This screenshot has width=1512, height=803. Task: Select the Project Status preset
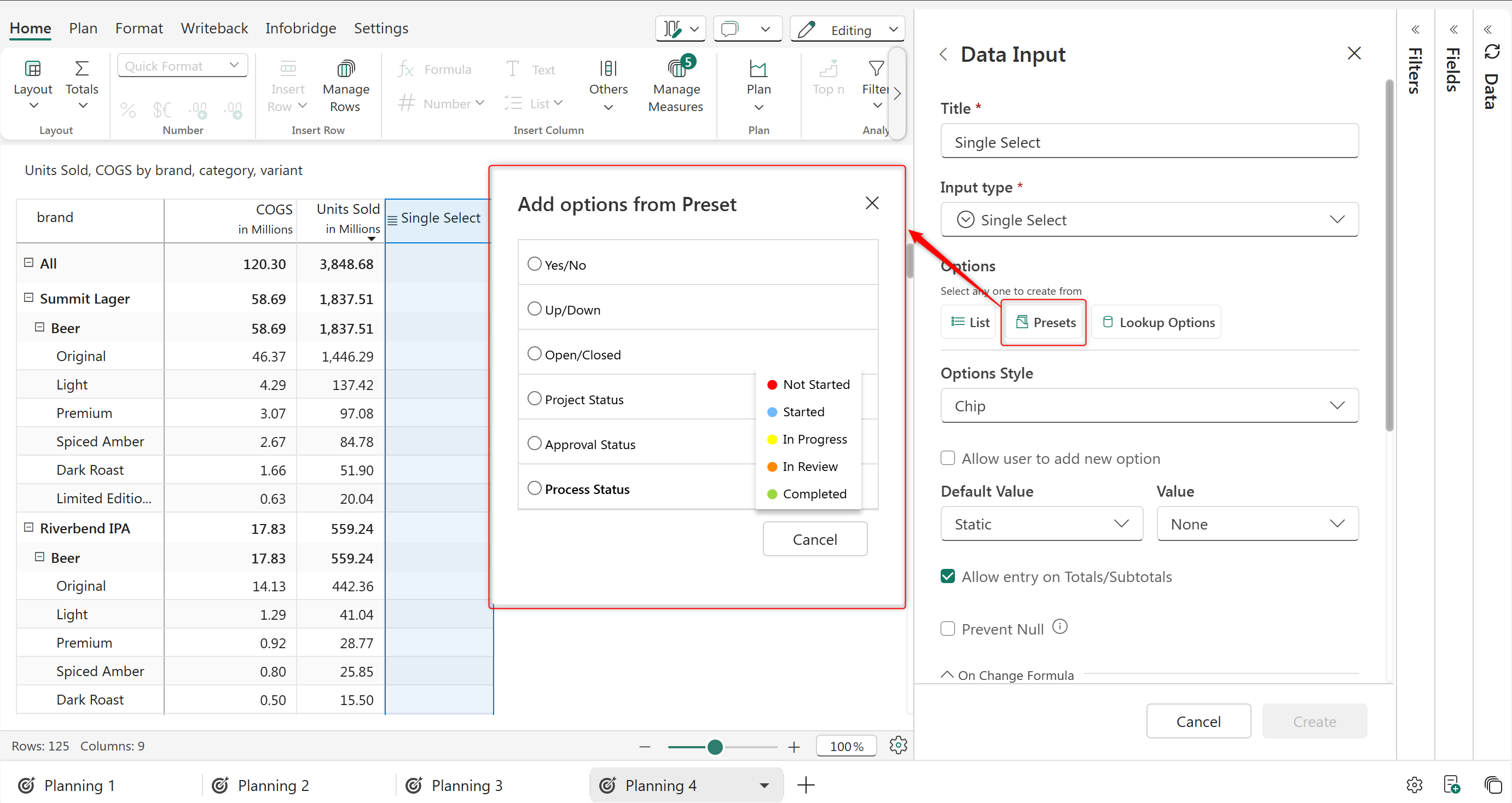coord(534,399)
